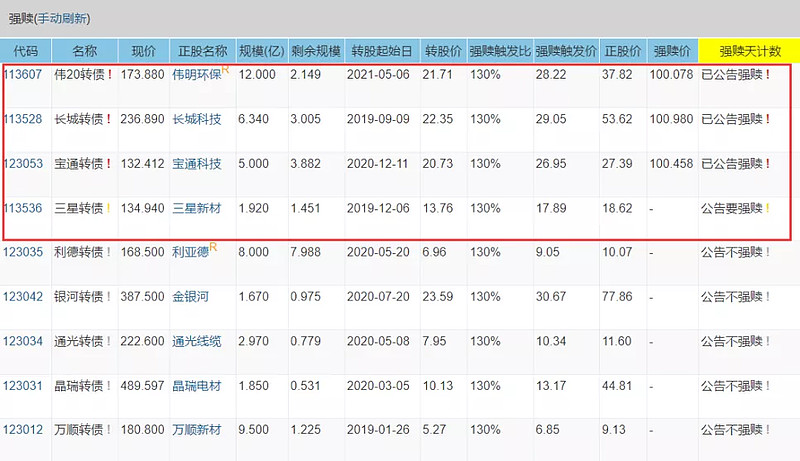This screenshot has width=800, height=461.
Task: Click gray exclamation after 公告不强赎 in 123012 row
Action: [x=767, y=429]
